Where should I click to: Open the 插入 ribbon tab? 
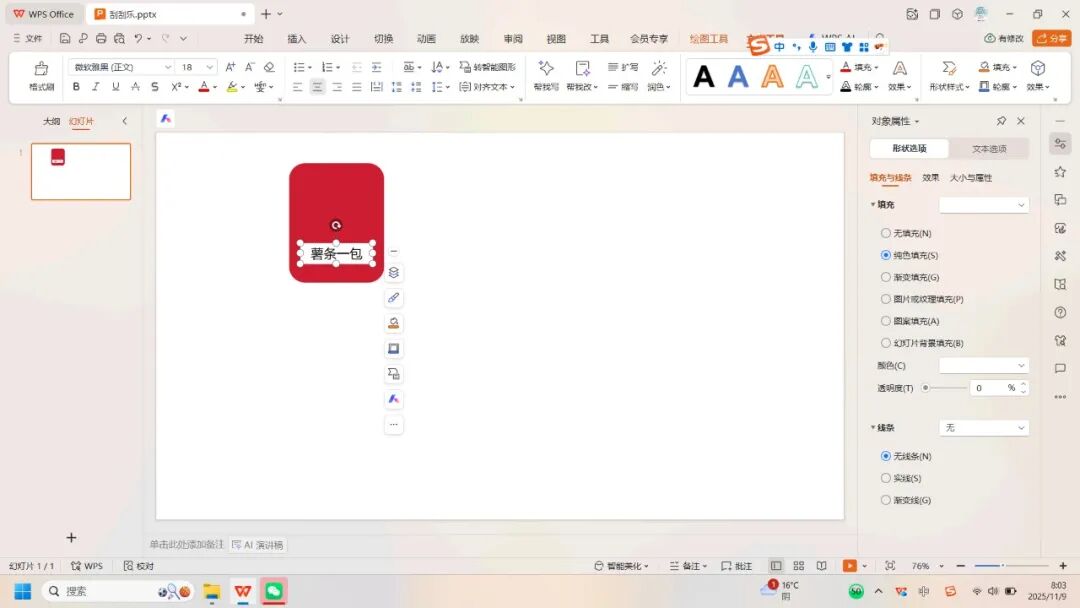tap(296, 38)
